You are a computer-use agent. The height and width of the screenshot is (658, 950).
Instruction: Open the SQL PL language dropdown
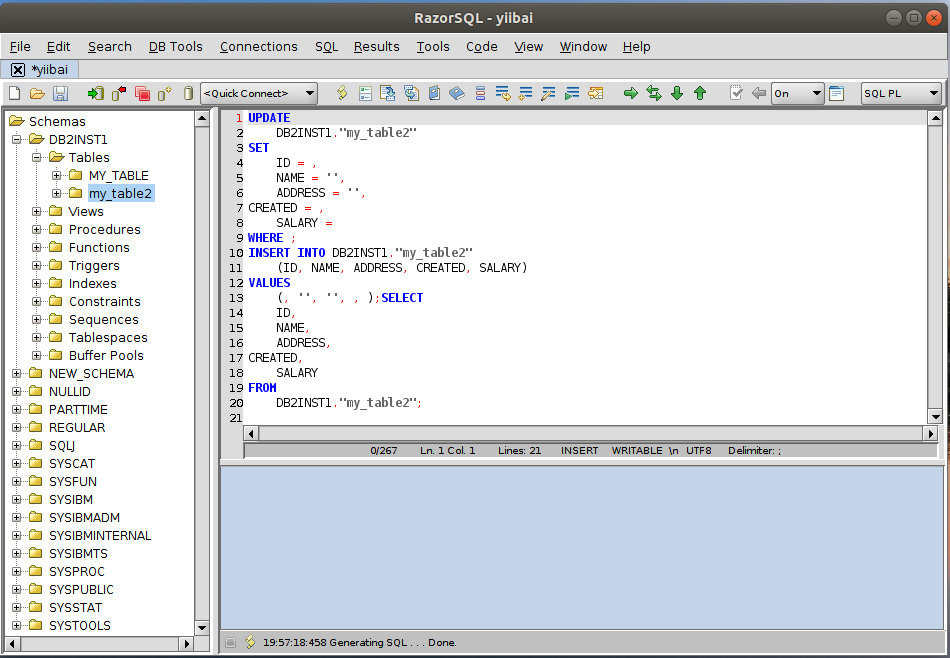(x=901, y=93)
